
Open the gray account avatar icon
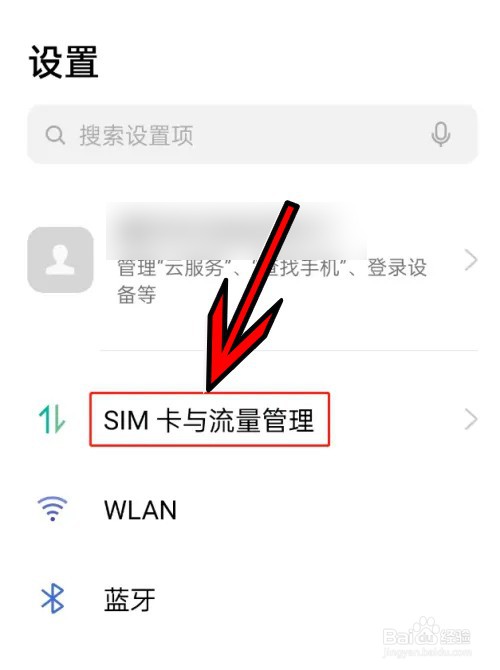pos(60,259)
